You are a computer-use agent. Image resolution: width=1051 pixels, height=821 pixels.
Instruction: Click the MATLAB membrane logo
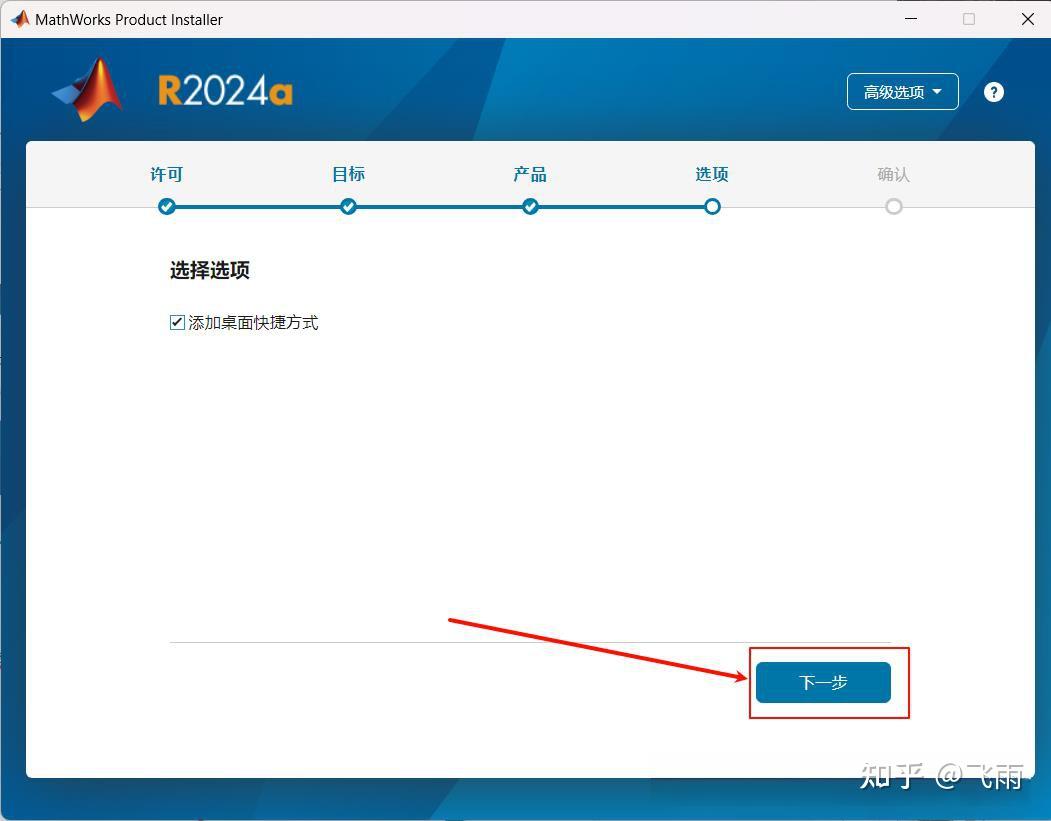pyautogui.click(x=87, y=88)
